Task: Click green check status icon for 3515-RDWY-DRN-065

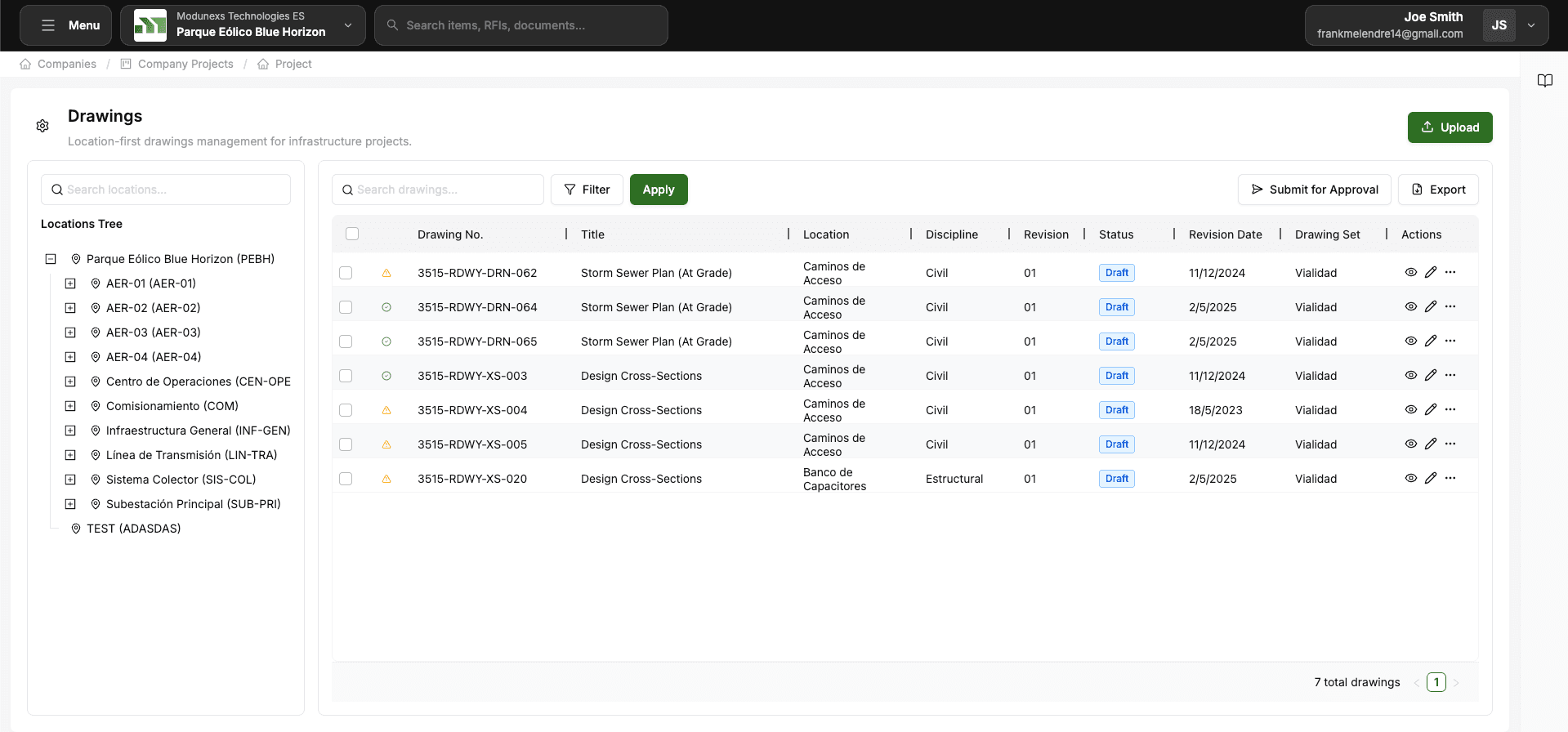Action: pos(386,341)
